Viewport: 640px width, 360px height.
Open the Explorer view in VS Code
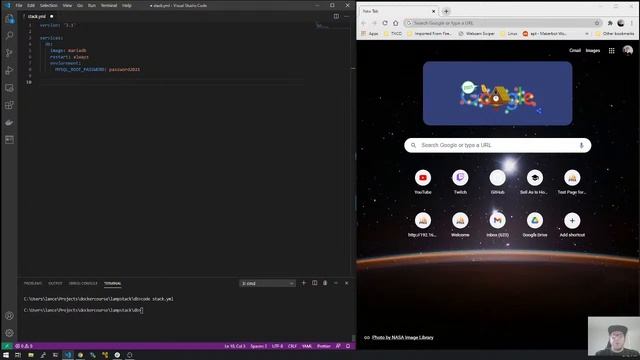point(9,19)
